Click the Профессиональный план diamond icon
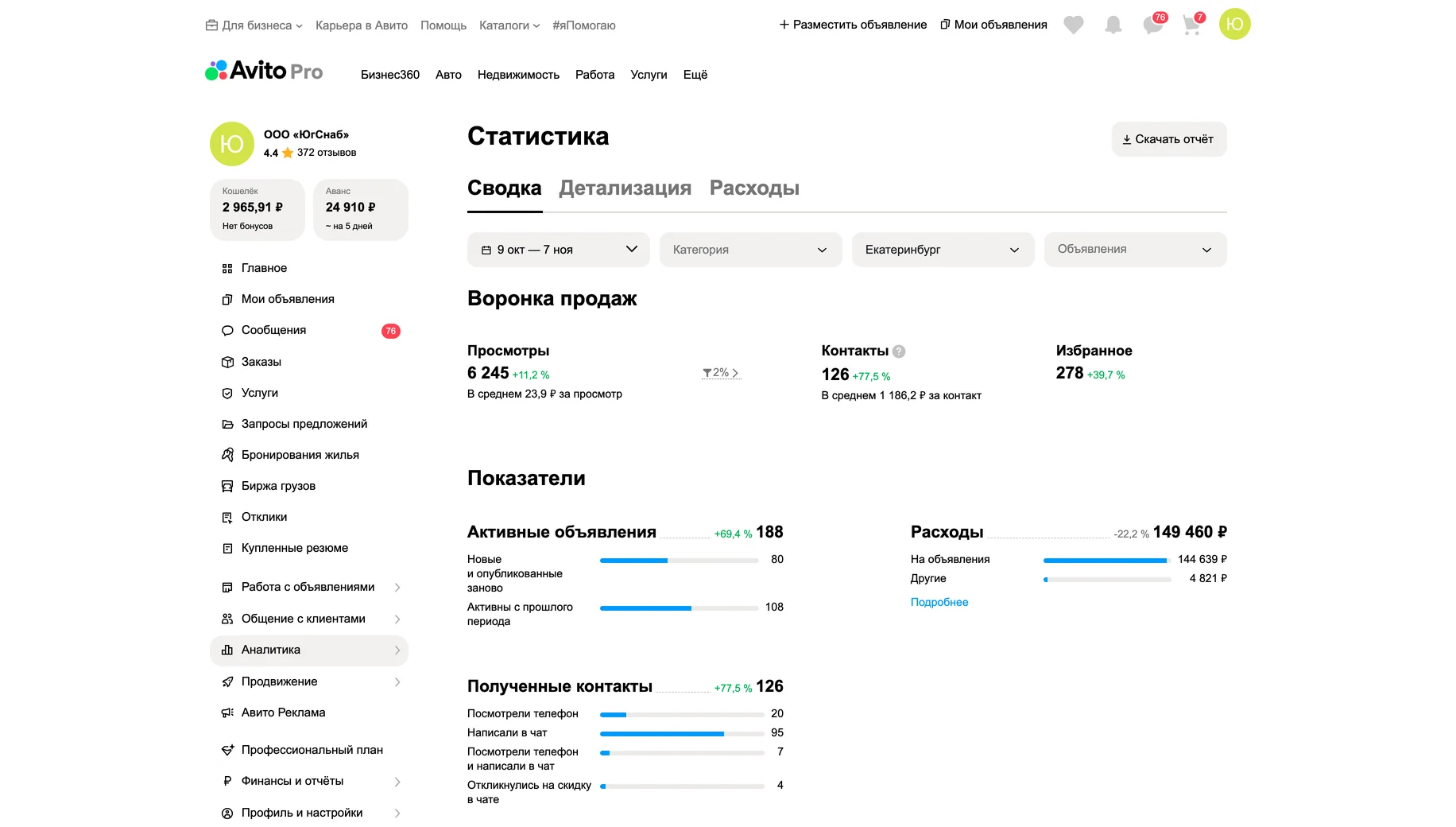The width and height of the screenshot is (1456, 827). tap(227, 750)
